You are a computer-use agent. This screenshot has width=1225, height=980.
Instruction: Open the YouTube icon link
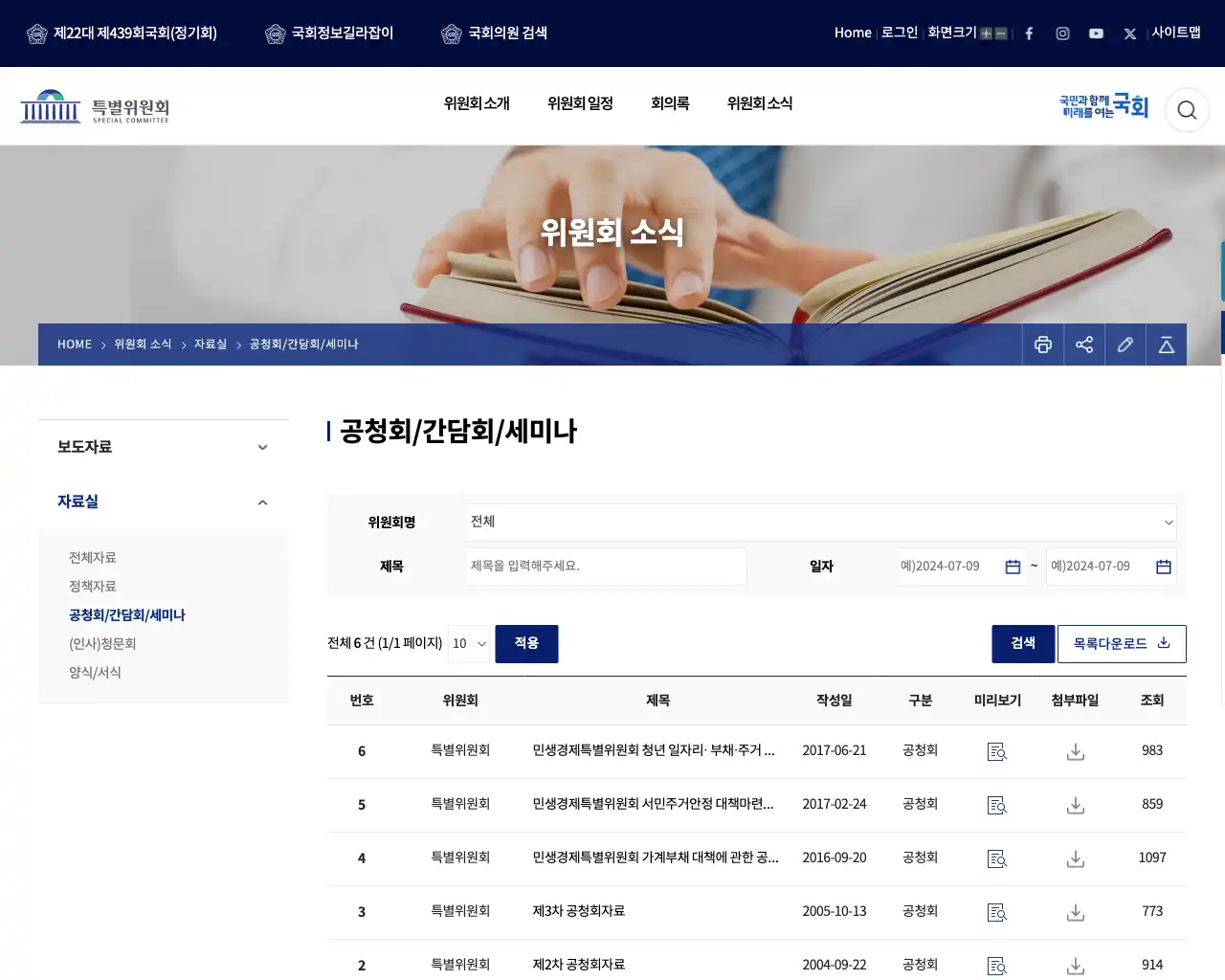coord(1096,33)
